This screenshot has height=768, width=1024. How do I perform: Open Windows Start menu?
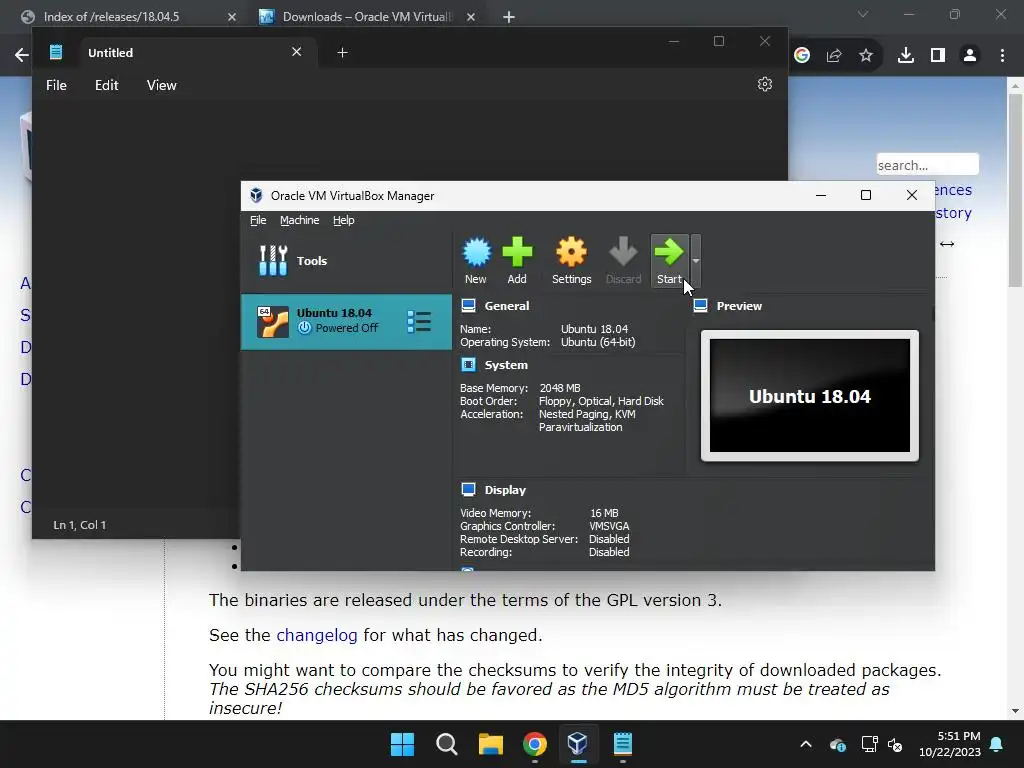[x=402, y=744]
